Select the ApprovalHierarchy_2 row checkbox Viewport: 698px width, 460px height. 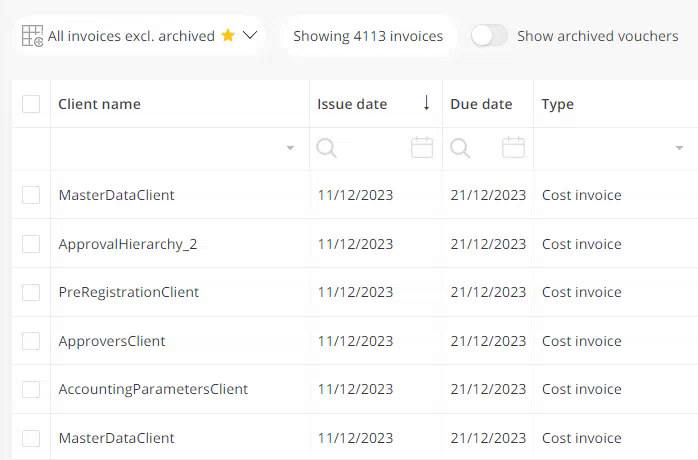pos(31,244)
